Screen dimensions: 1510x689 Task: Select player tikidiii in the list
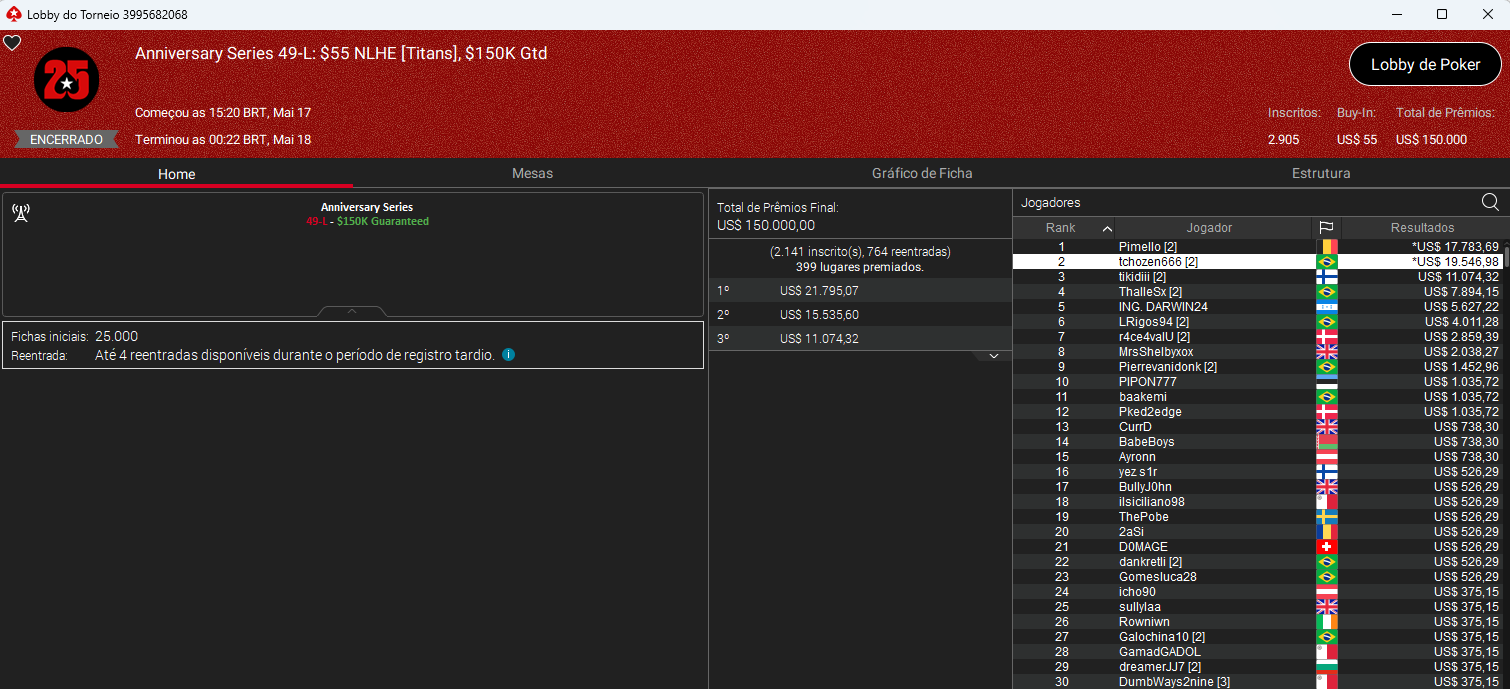pyautogui.click(x=1258, y=277)
